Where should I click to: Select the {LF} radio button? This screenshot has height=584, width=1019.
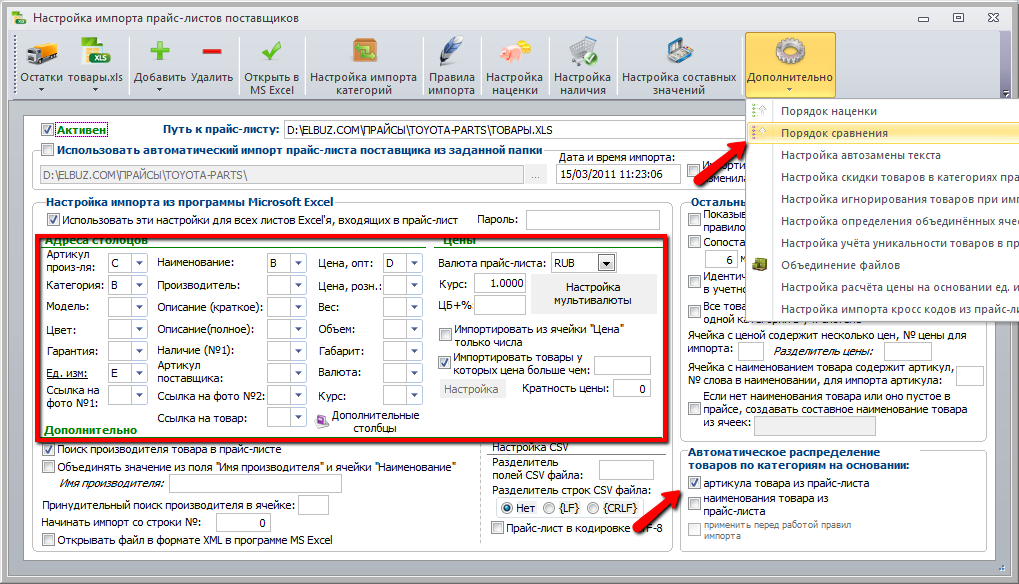(549, 507)
